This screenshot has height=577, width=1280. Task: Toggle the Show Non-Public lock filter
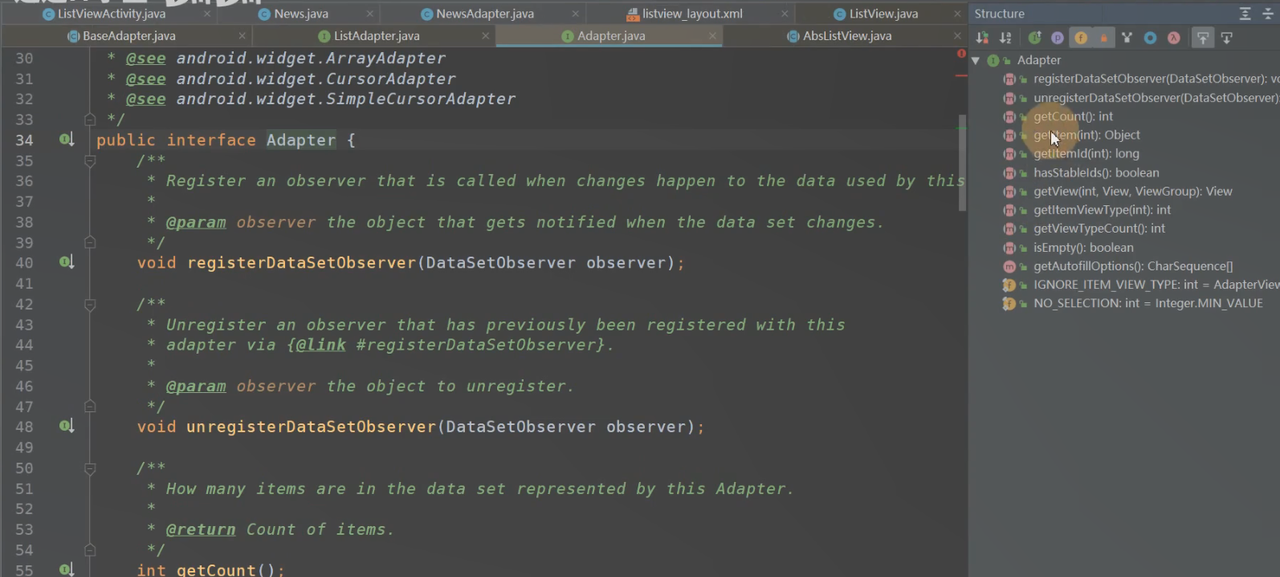click(1104, 38)
